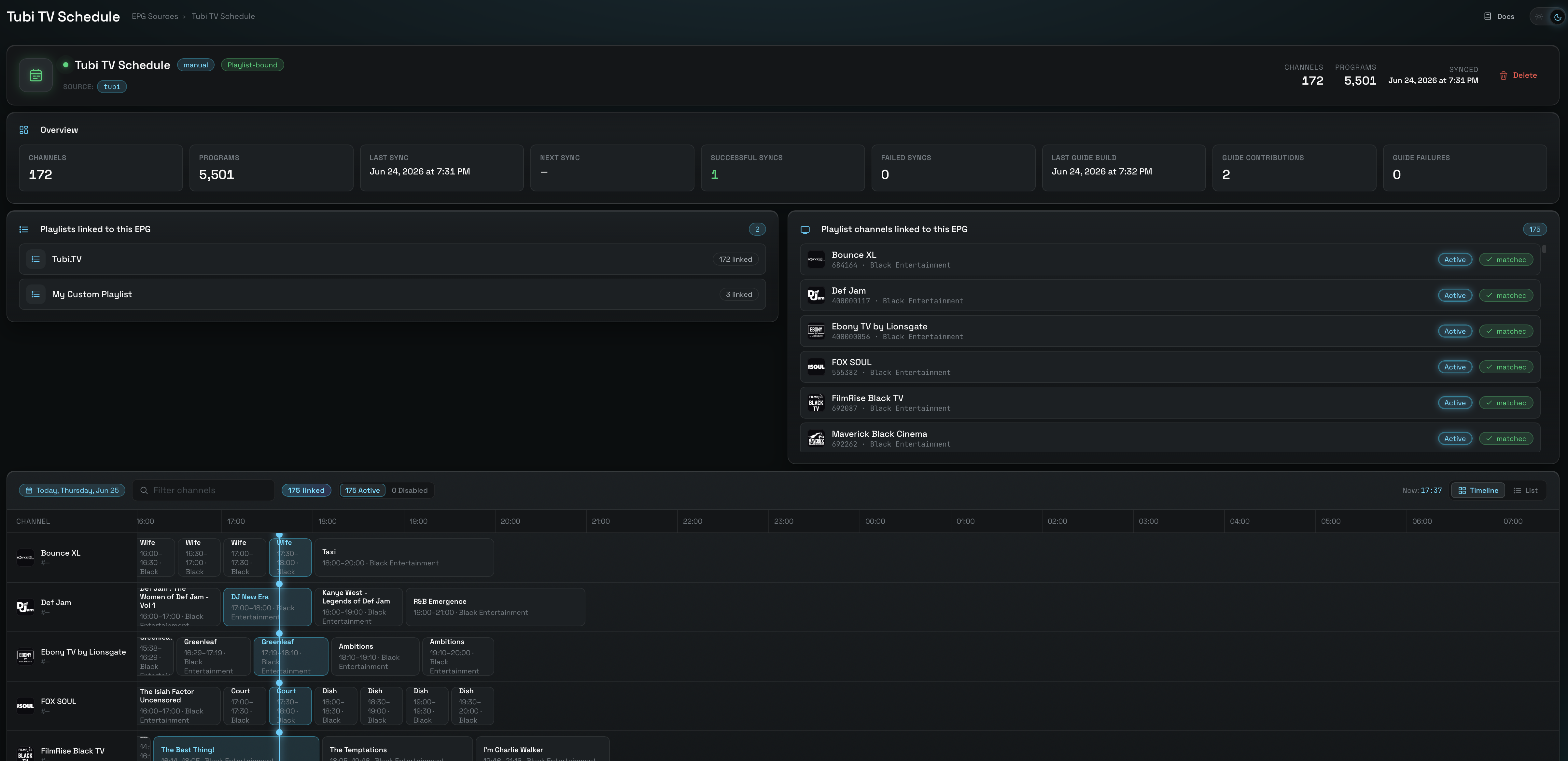This screenshot has width=1568, height=761.
Task: Switch to Timeline view
Action: [1478, 490]
